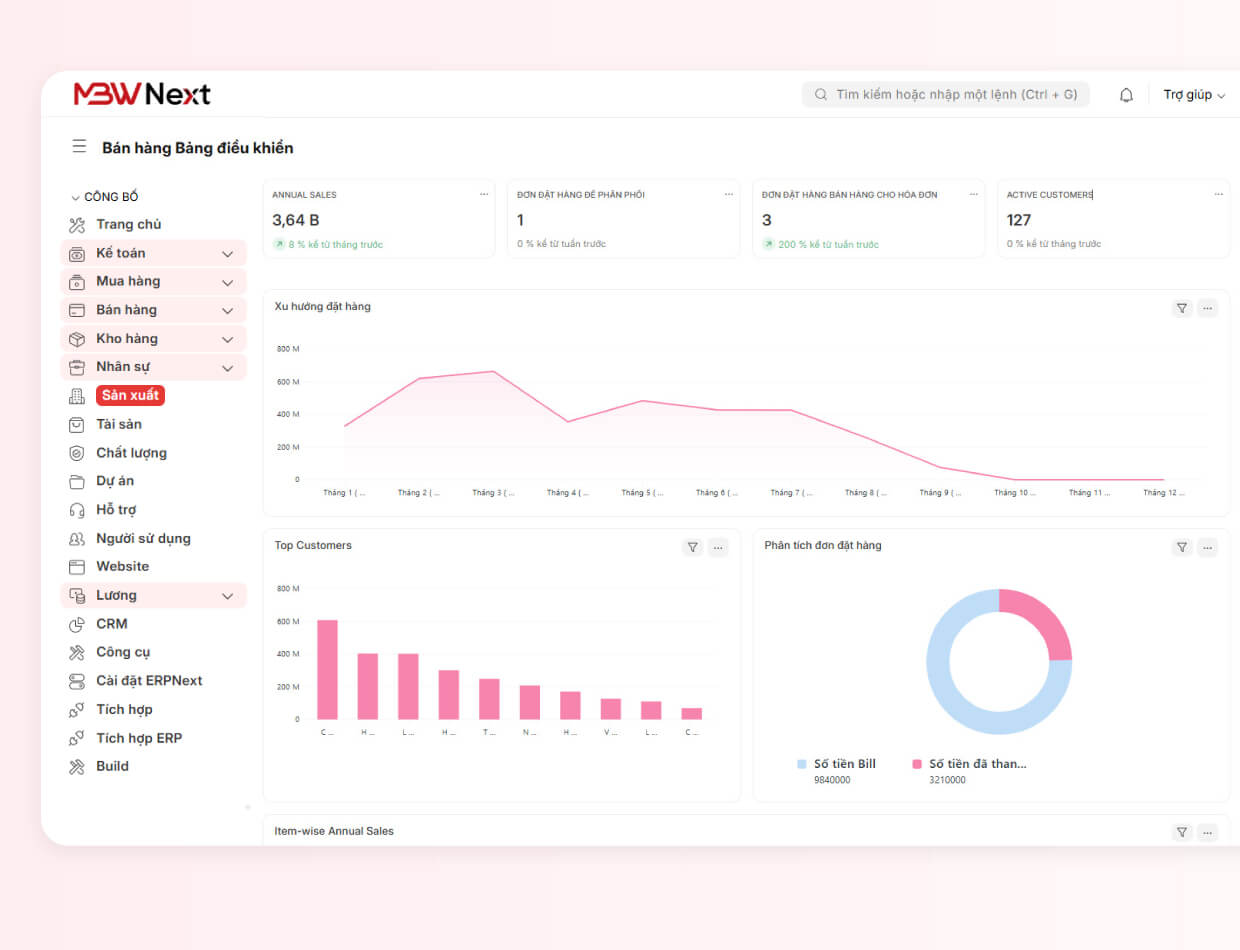Click the MBW Next logo

point(142,94)
